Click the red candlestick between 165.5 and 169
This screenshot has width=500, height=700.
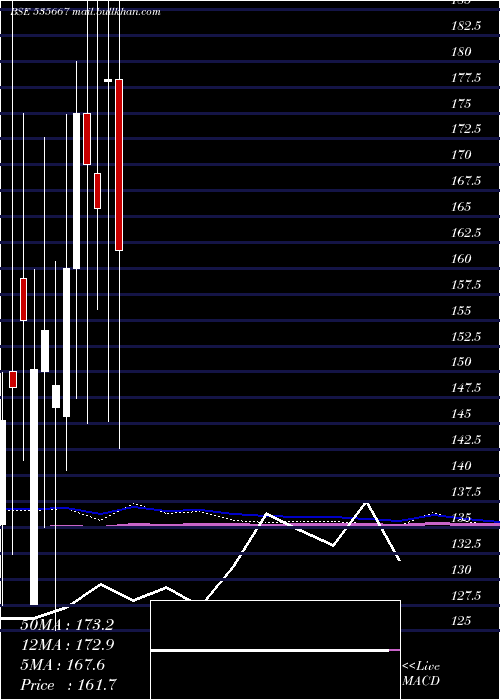tap(97, 191)
